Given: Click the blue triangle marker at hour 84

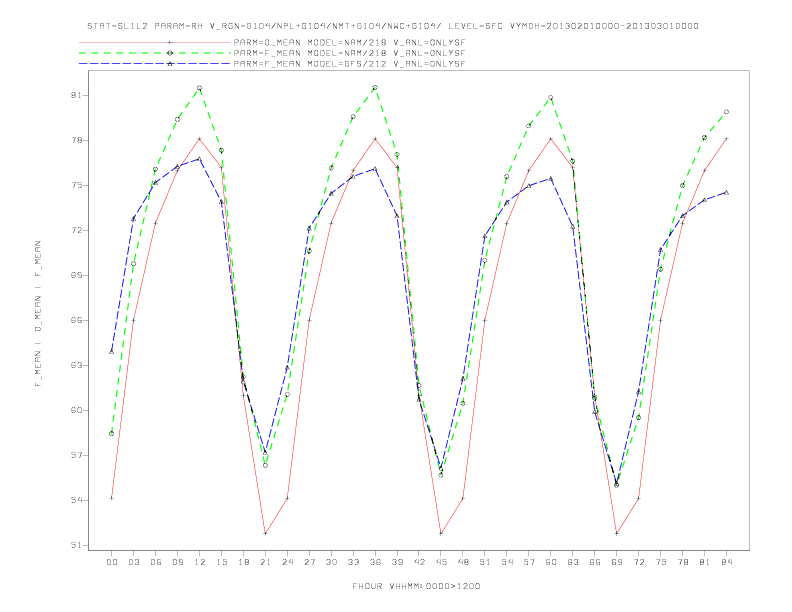Looking at the screenshot, I should click(x=726, y=192).
